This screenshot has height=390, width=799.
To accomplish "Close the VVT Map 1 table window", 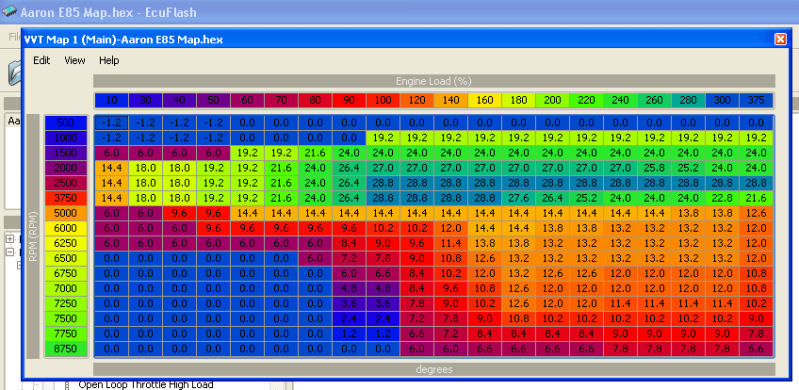I will pos(780,39).
